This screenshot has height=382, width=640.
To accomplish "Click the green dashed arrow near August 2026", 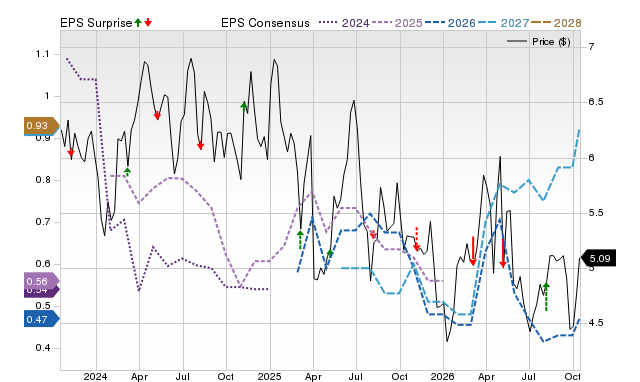I will pos(546,297).
